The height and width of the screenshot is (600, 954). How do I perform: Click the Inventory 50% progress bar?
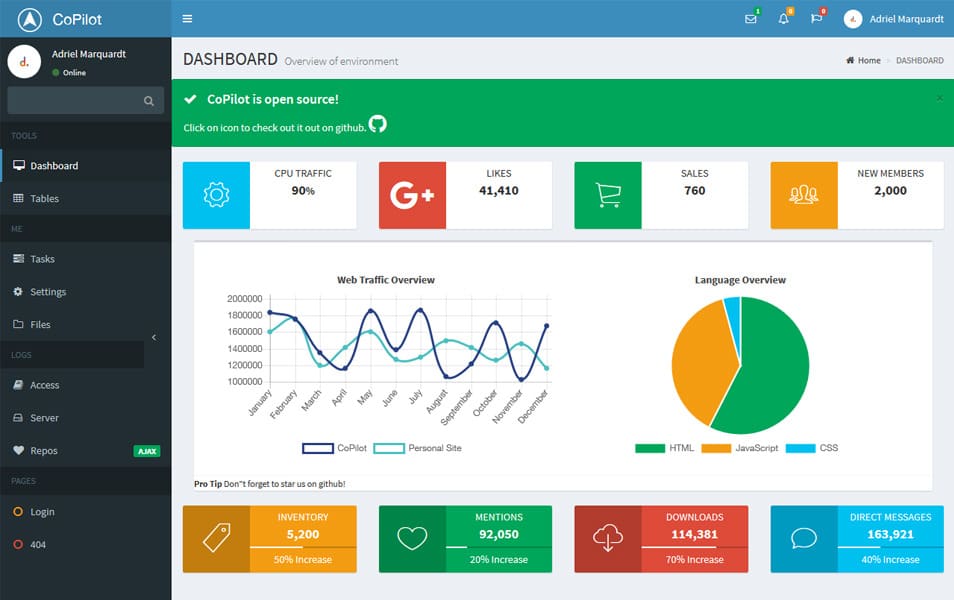pos(302,548)
